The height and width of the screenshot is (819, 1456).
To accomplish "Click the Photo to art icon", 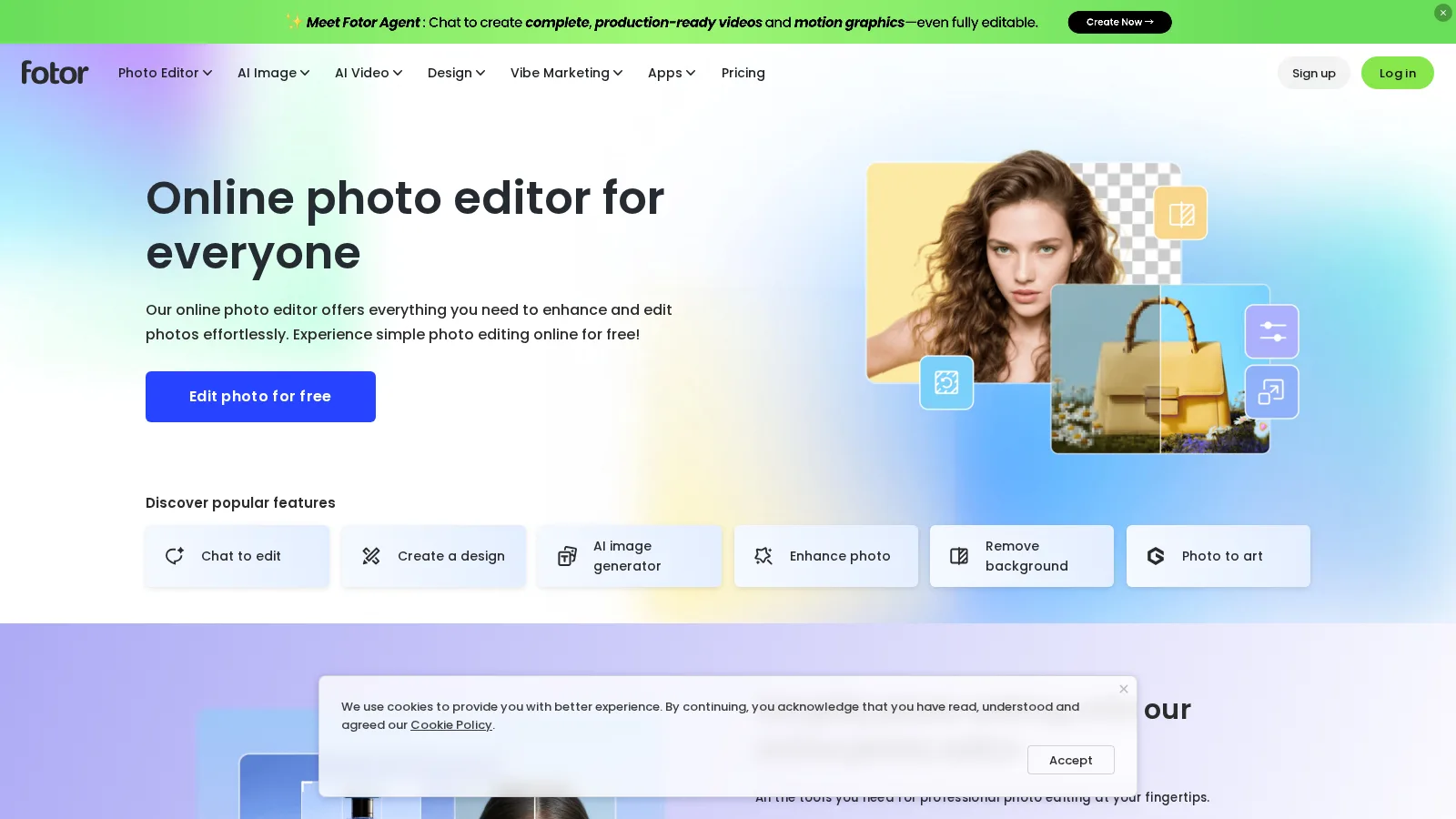I will (x=1156, y=556).
